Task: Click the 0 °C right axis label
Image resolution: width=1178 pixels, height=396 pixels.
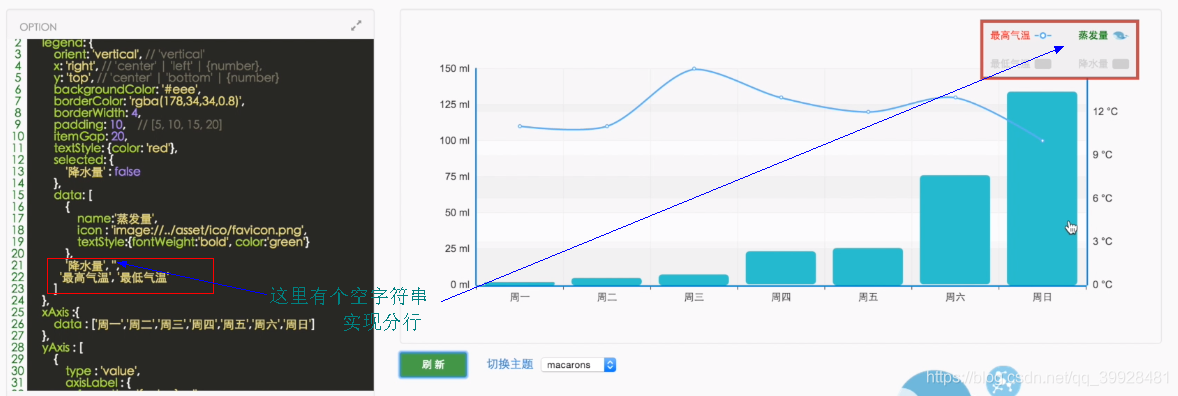Action: [1103, 285]
